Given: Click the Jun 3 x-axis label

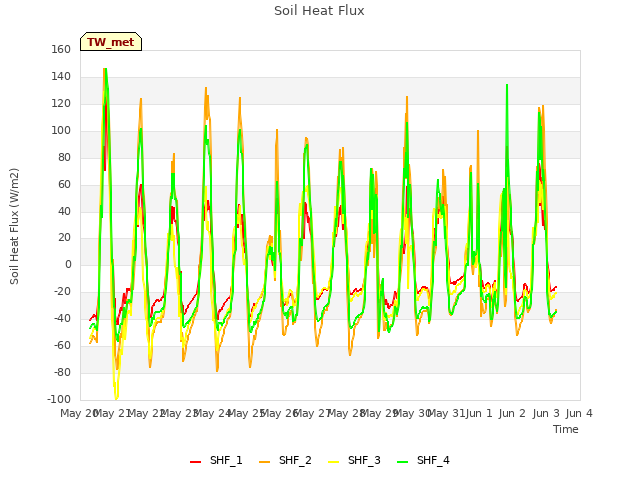Looking at the screenshot, I should [546, 413].
